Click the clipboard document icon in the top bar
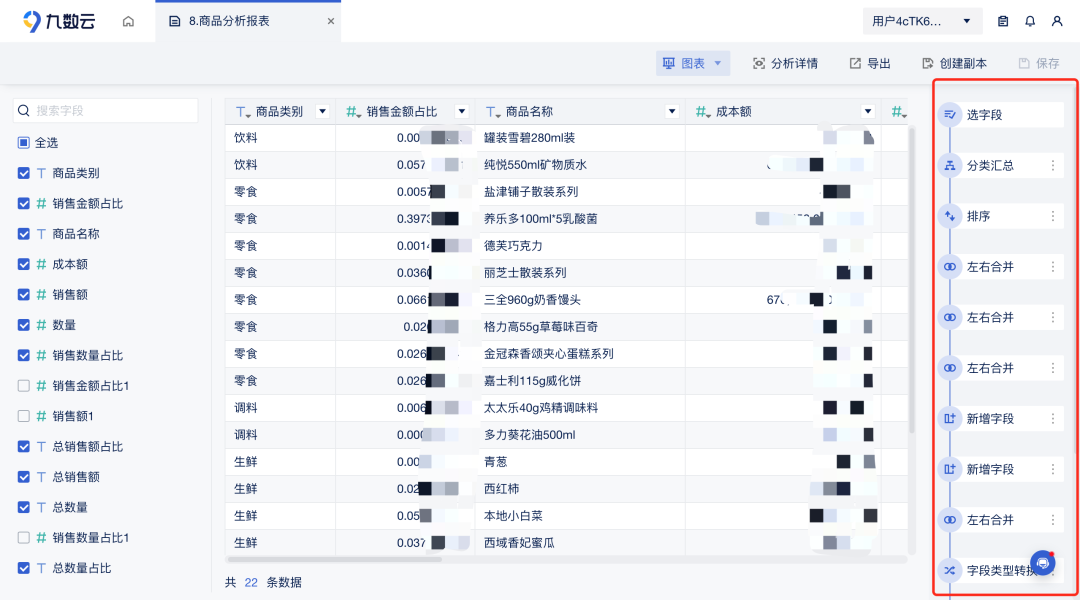The width and height of the screenshot is (1080, 600). [1003, 20]
